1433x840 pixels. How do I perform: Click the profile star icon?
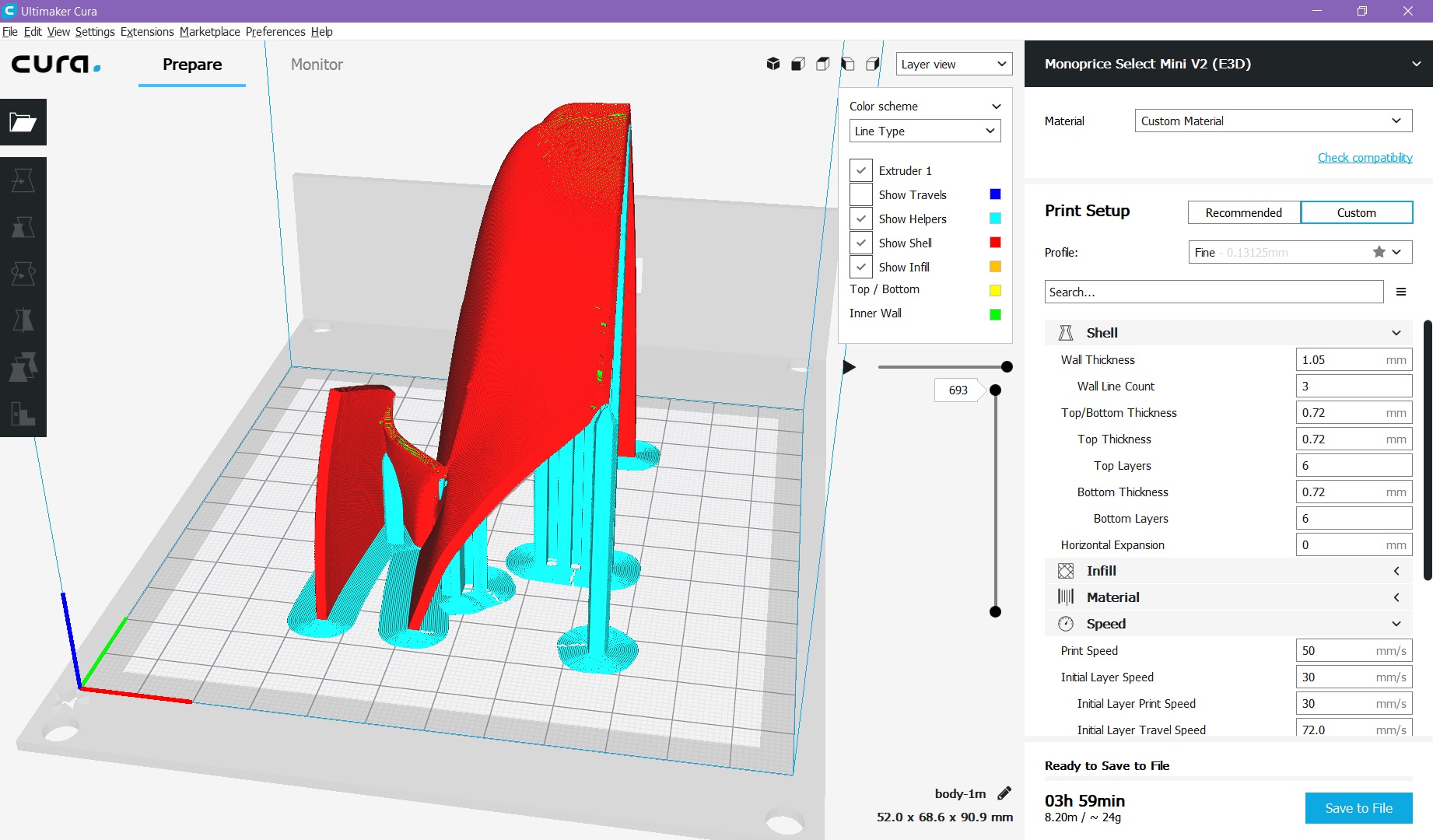(1379, 252)
